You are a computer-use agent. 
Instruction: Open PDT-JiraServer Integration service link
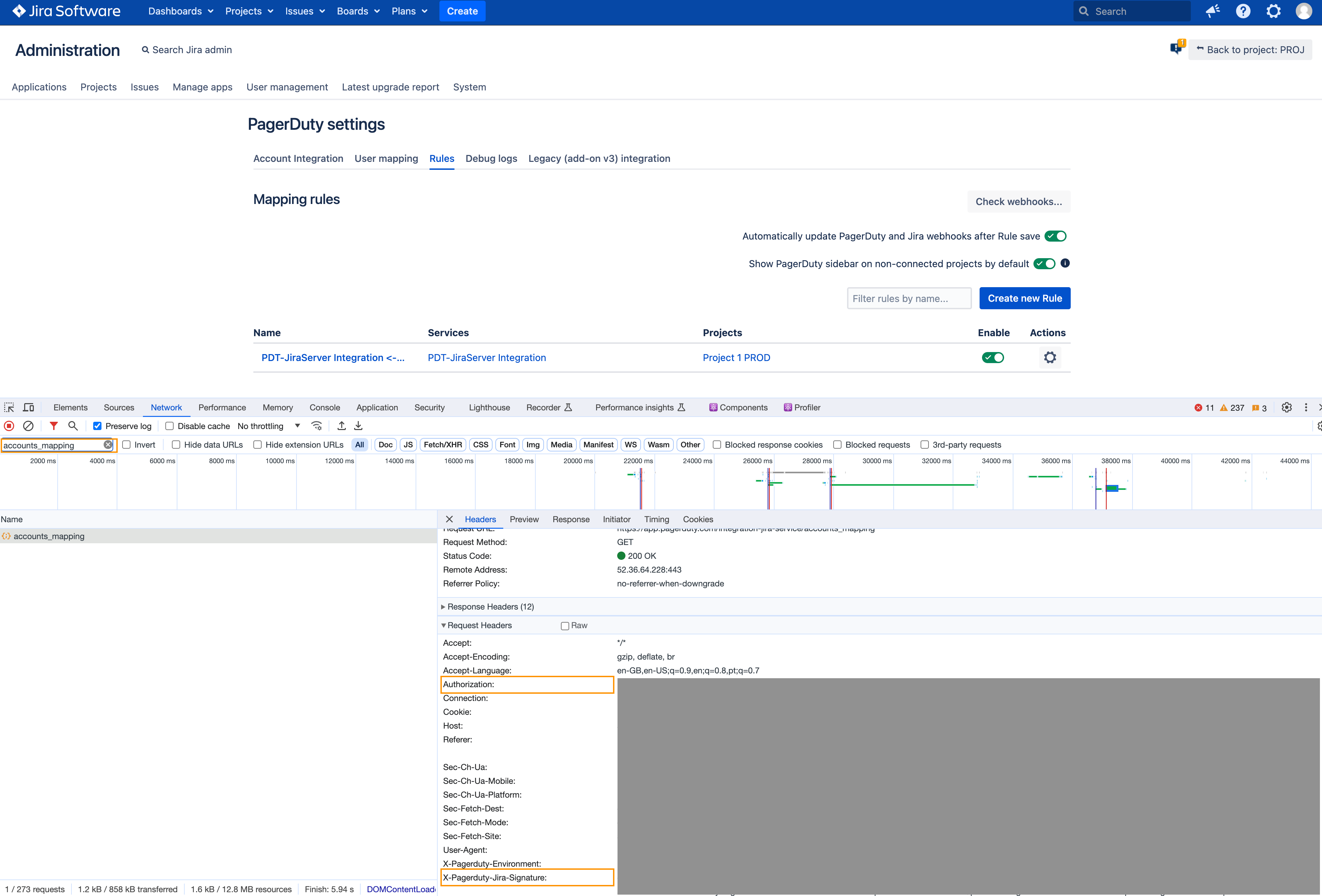pyautogui.click(x=486, y=358)
